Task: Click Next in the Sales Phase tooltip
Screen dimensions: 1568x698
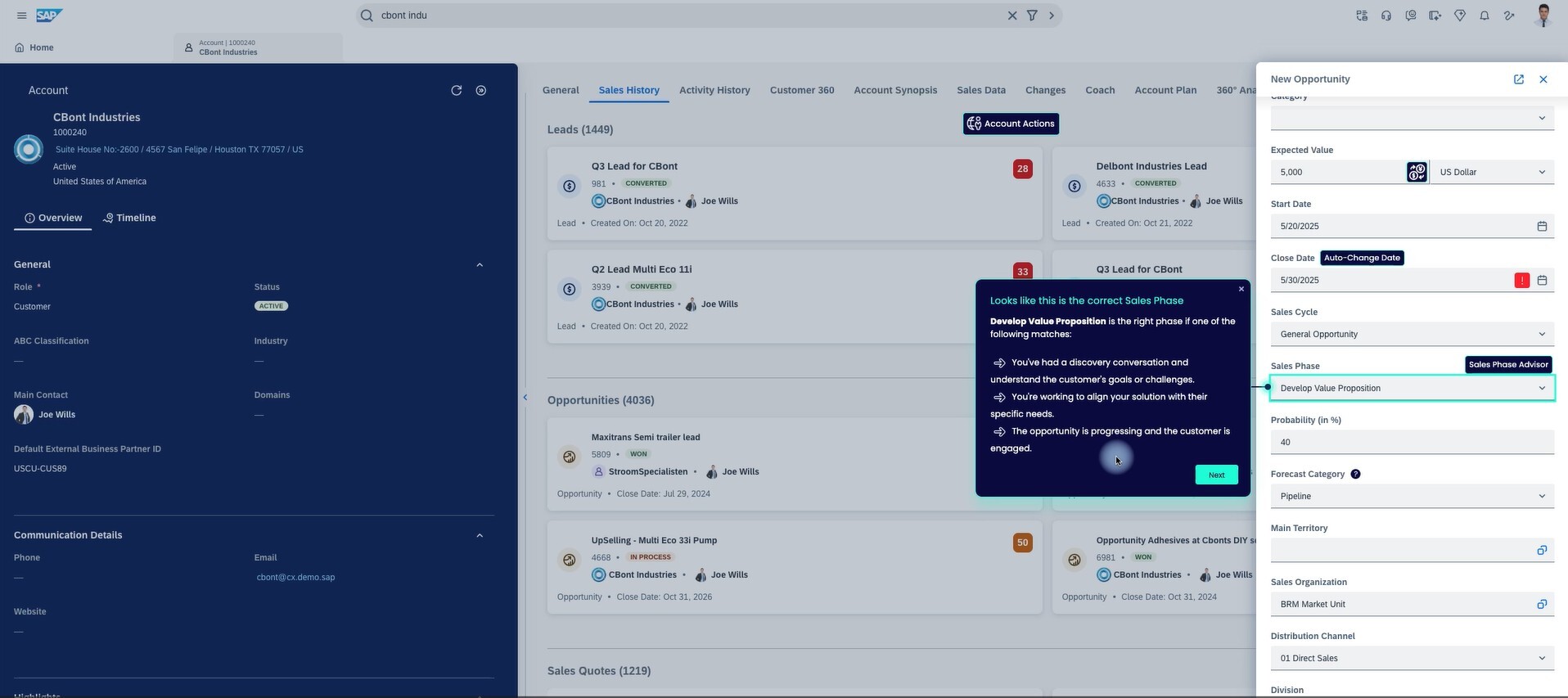Action: point(1216,475)
